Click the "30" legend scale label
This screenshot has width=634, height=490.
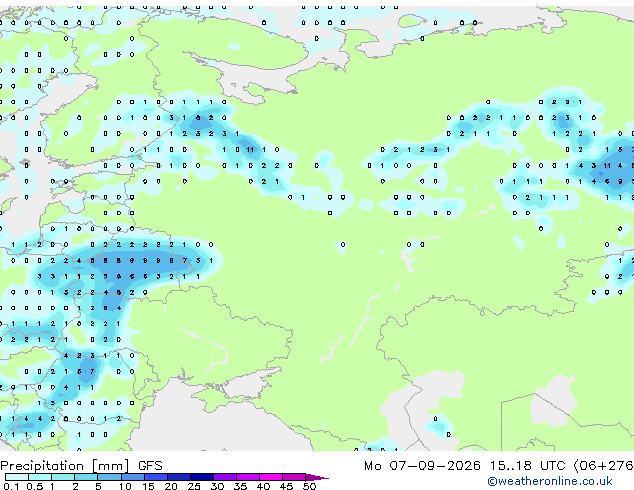(218, 486)
